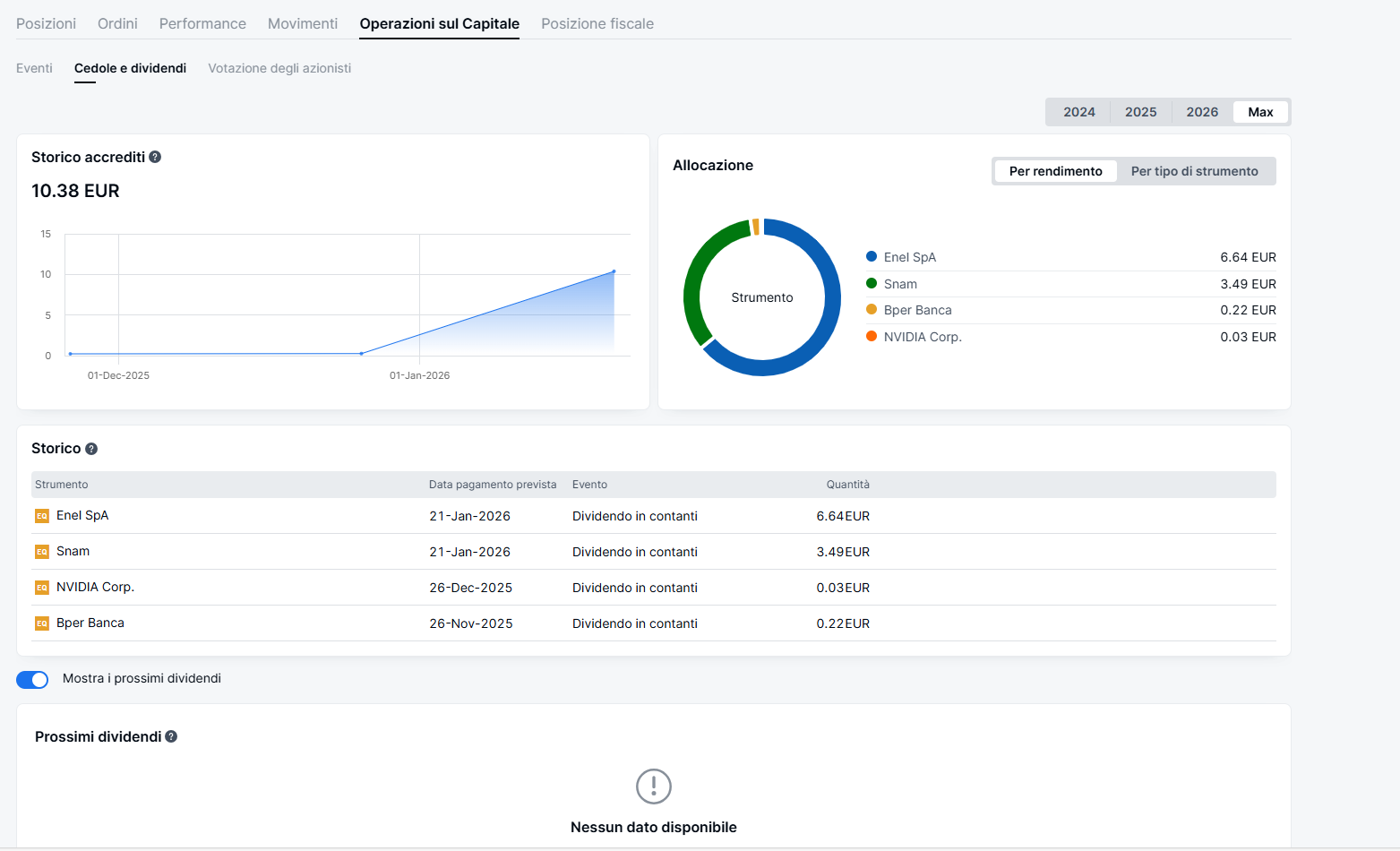Click help icon next to Storico accrediti
The height and width of the screenshot is (851, 1400).
(155, 157)
